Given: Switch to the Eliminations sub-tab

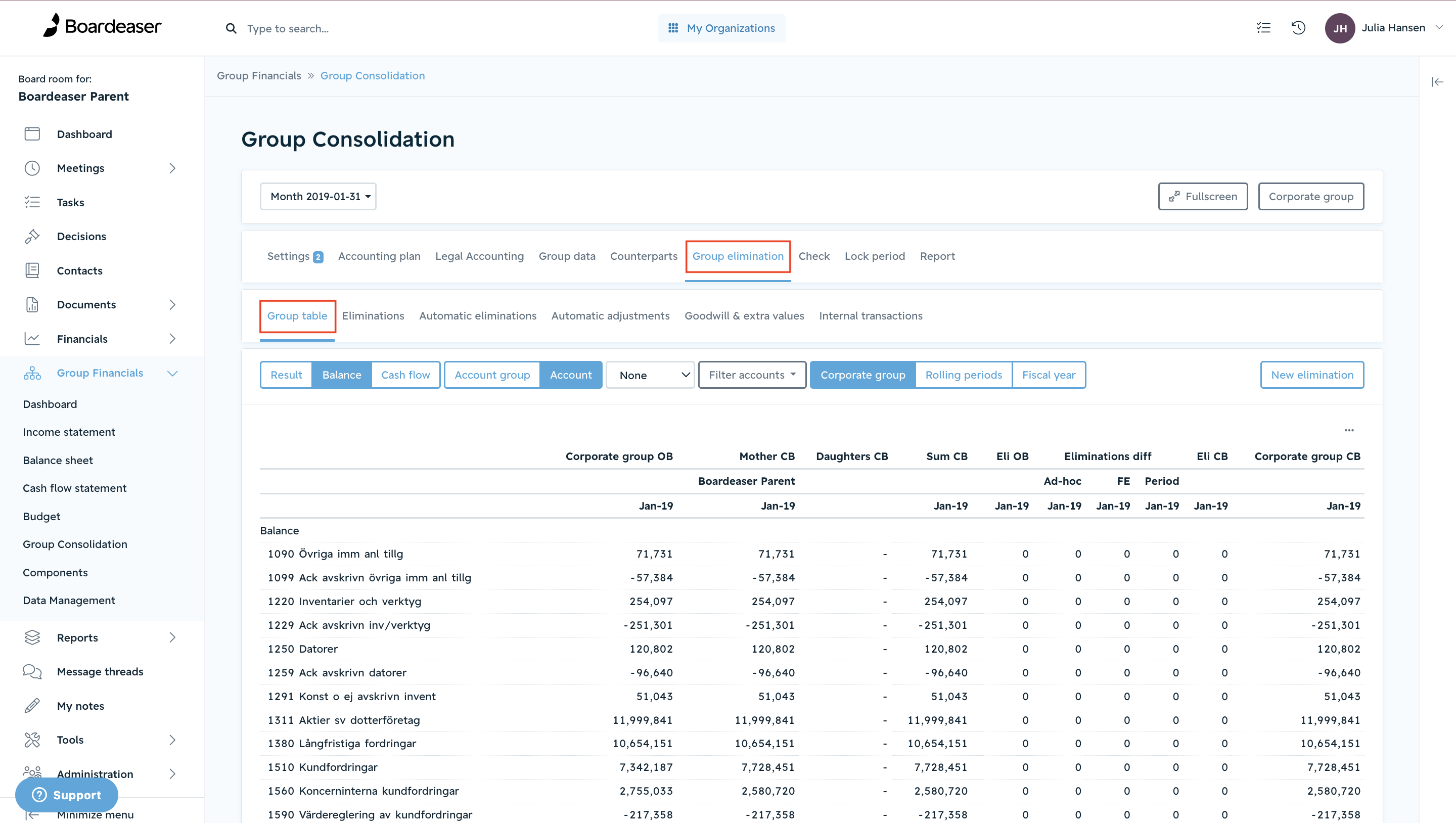Looking at the screenshot, I should click(373, 315).
